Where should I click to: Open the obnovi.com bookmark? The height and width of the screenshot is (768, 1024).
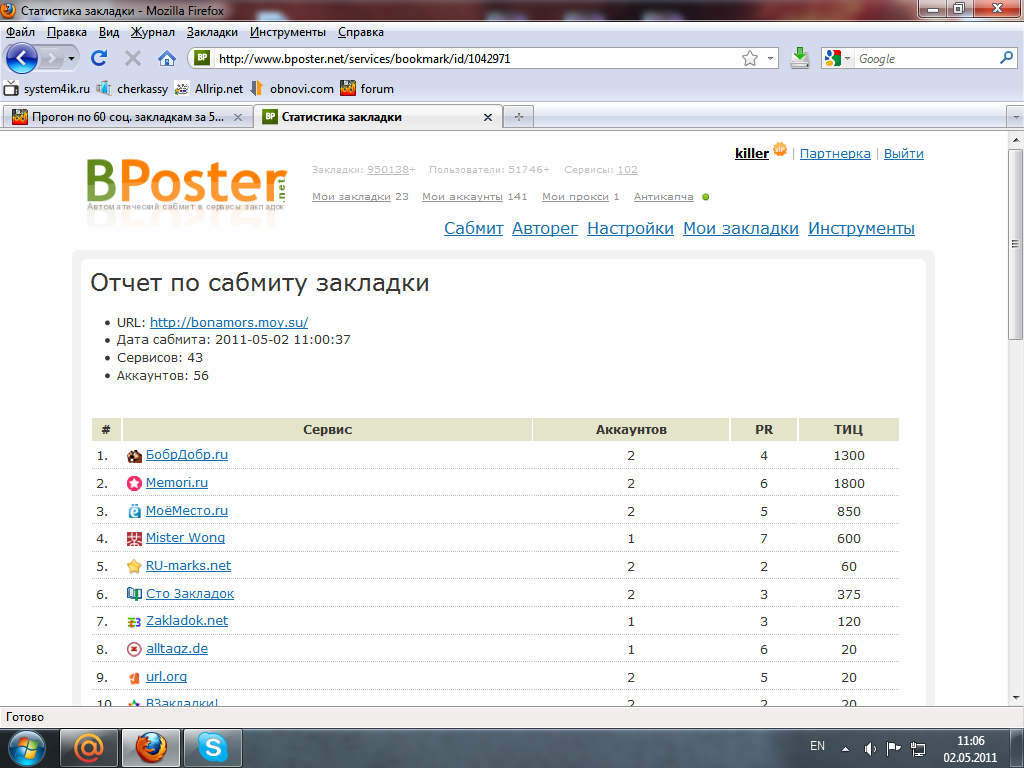[292, 89]
